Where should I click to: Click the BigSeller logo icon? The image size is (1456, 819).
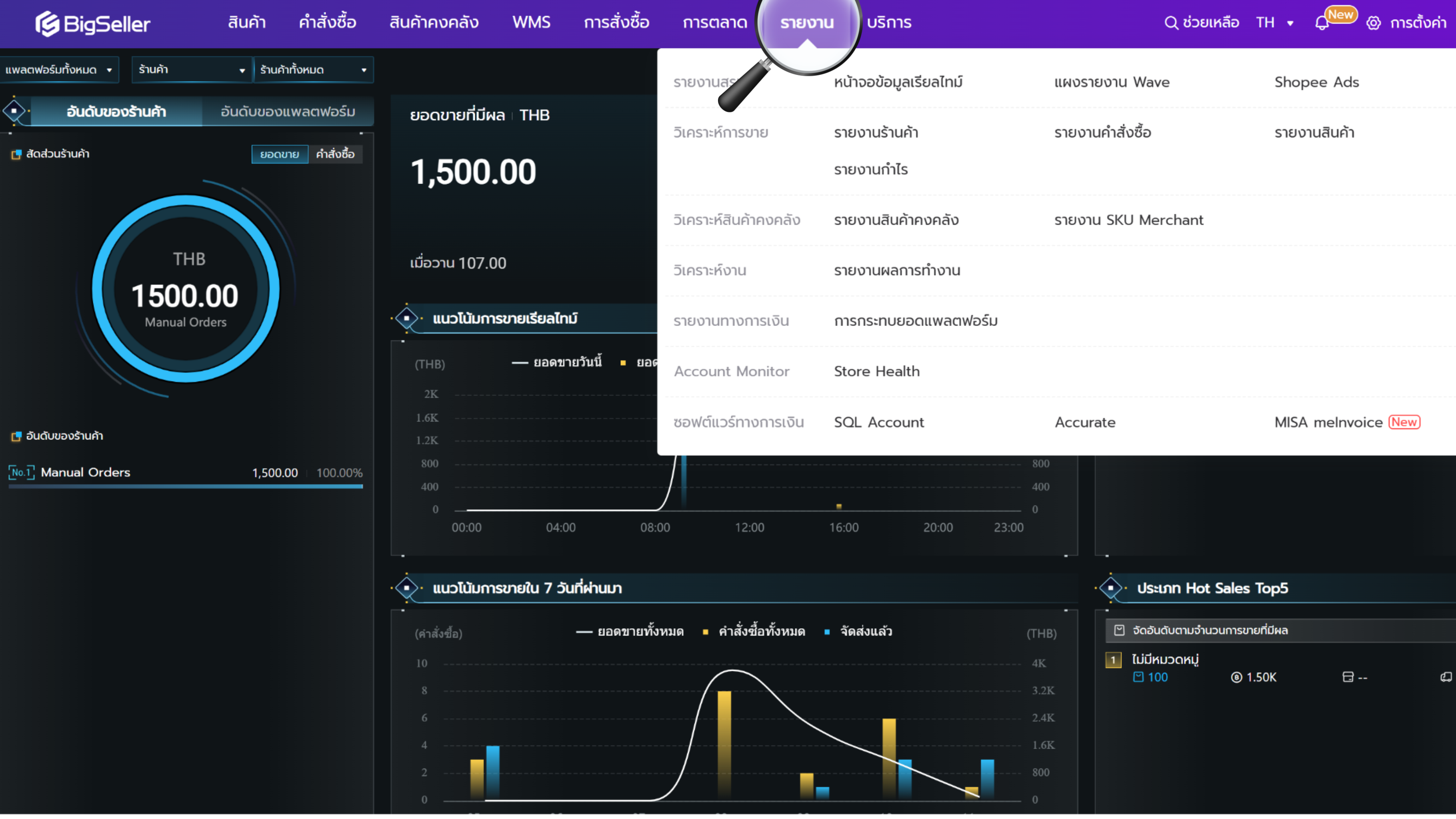coord(48,24)
